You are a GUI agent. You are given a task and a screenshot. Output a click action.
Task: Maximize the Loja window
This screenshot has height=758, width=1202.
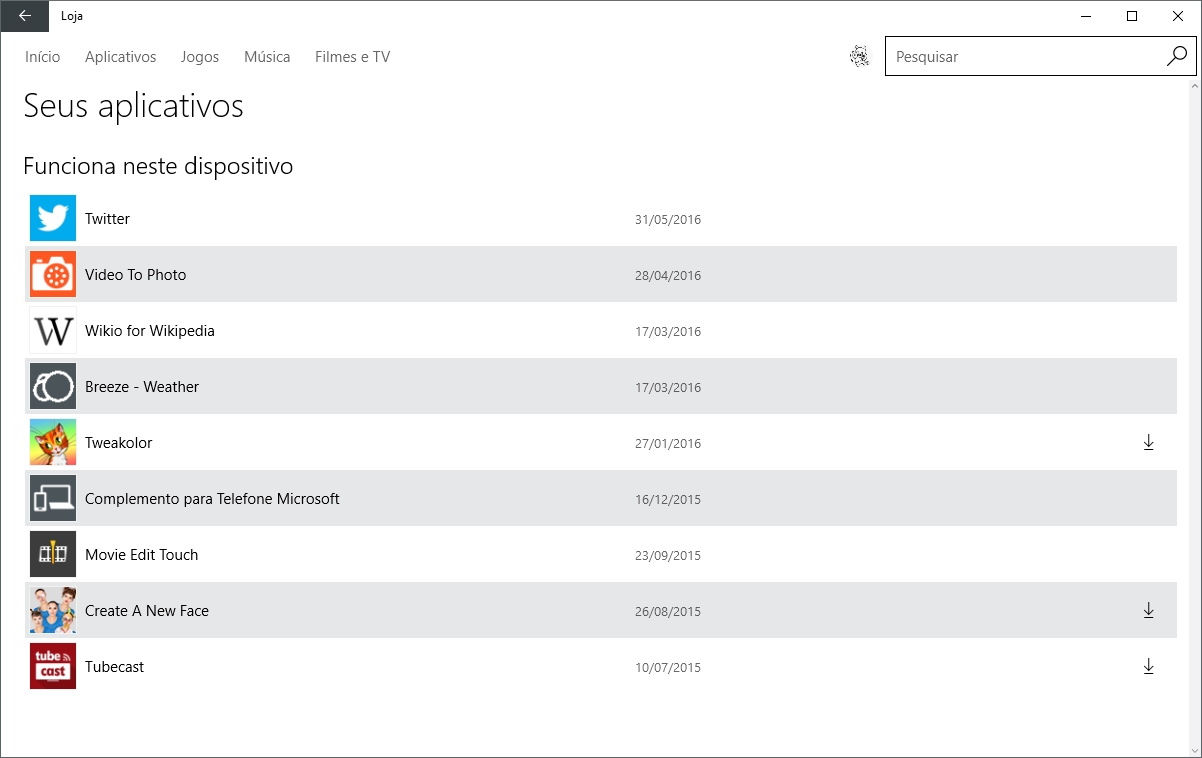tap(1132, 16)
